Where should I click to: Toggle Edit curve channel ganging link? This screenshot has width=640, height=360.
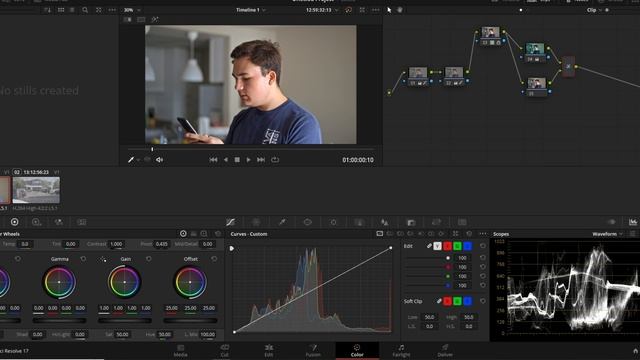pos(429,246)
